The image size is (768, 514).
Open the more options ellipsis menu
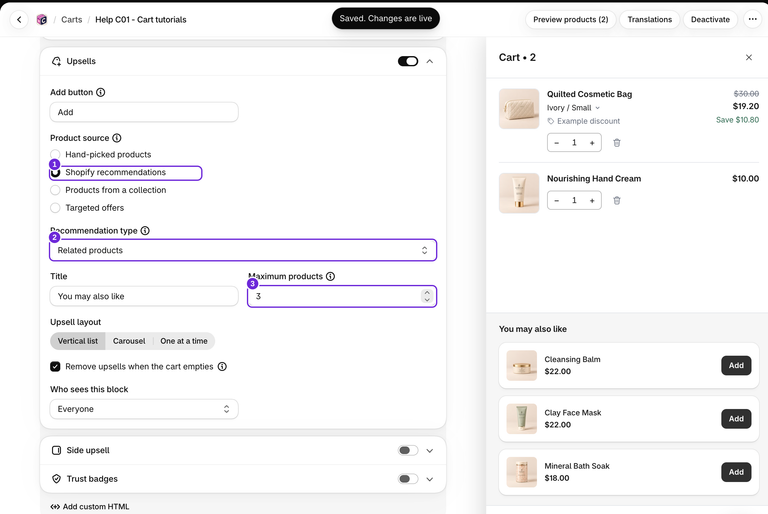click(752, 20)
